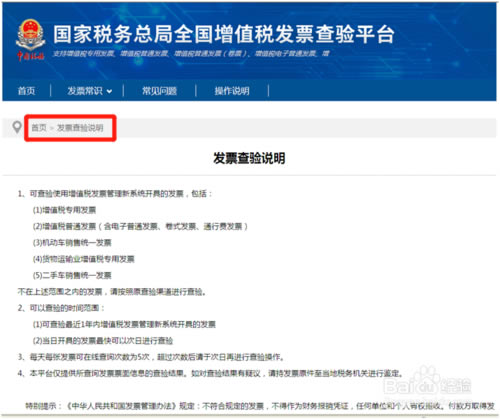Click the line (2)增值税普通发票
This screenshot has width=500, height=419.
(140, 226)
